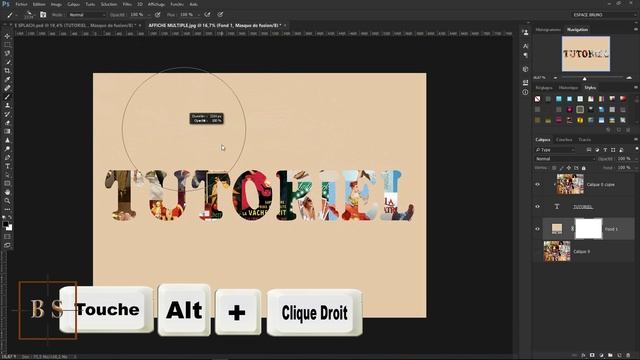Screen dimensions: 640x360
Task: Open the Mode dropdown in options bar
Action: [x=87, y=15]
